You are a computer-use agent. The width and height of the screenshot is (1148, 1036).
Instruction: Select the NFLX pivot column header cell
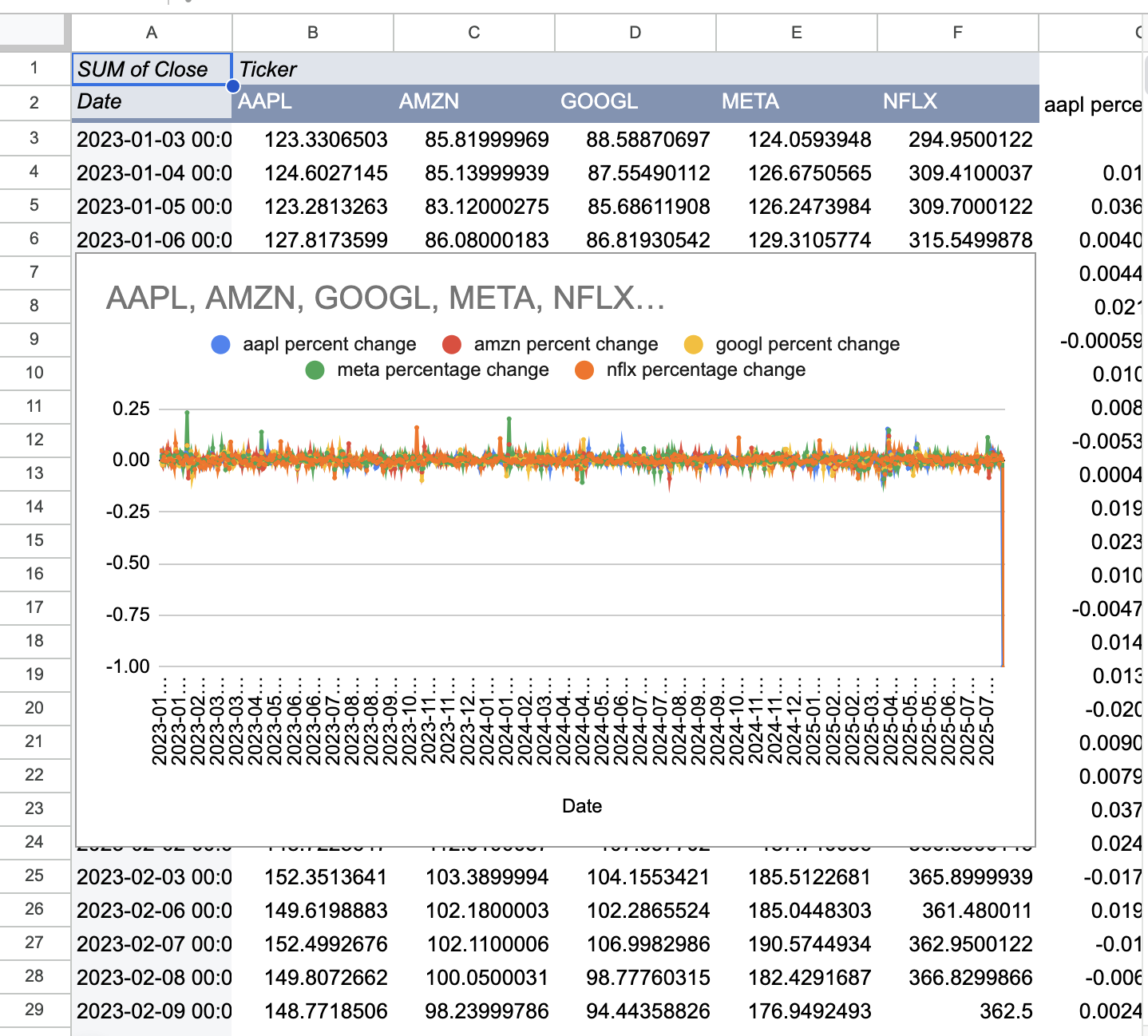point(957,102)
